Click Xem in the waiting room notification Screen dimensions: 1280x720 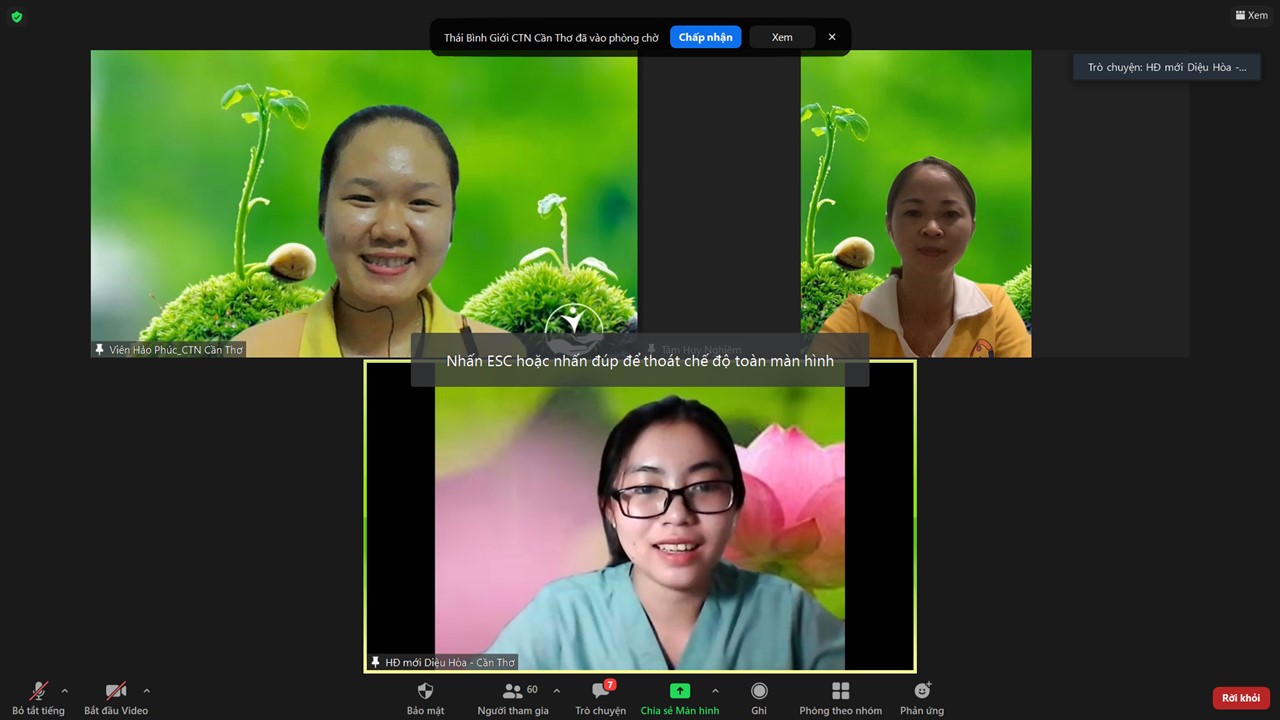782,37
